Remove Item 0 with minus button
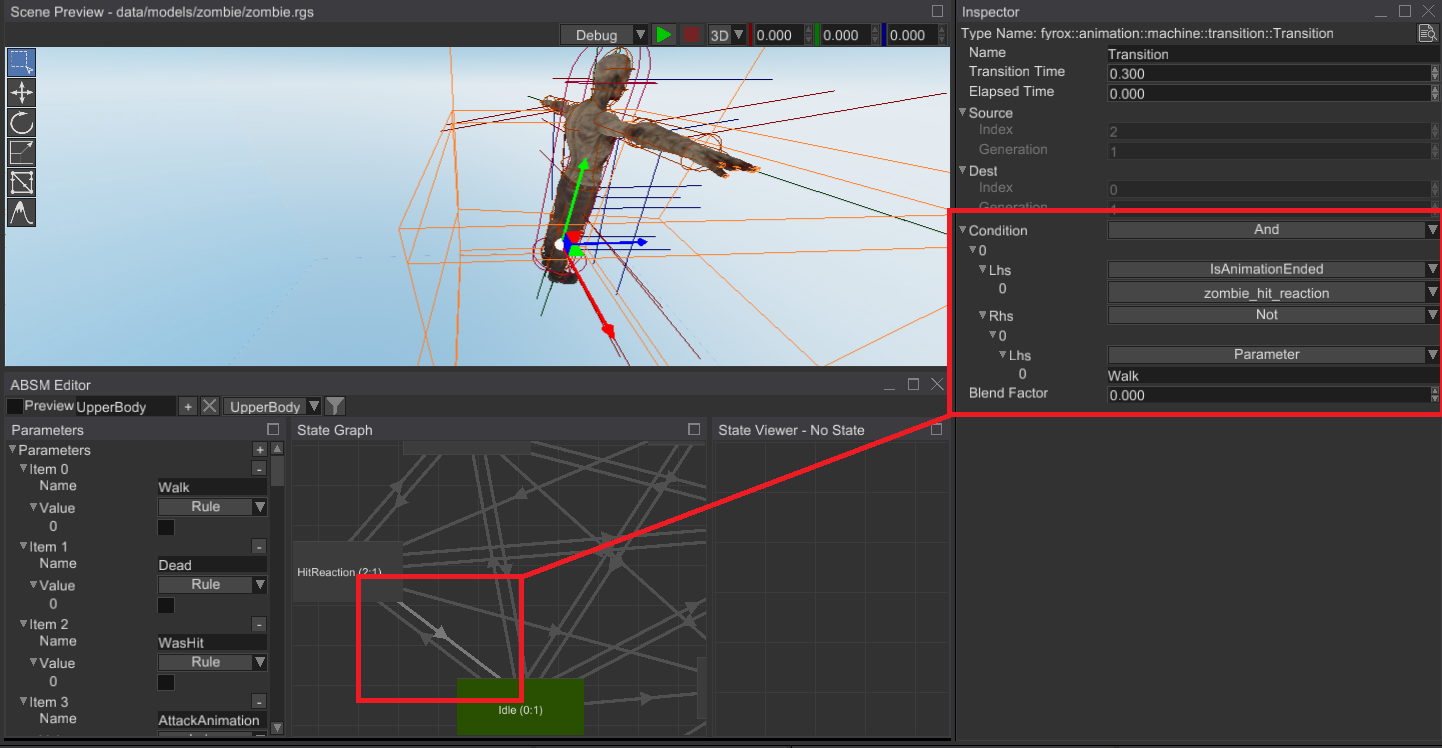1442x748 pixels. pyautogui.click(x=259, y=469)
